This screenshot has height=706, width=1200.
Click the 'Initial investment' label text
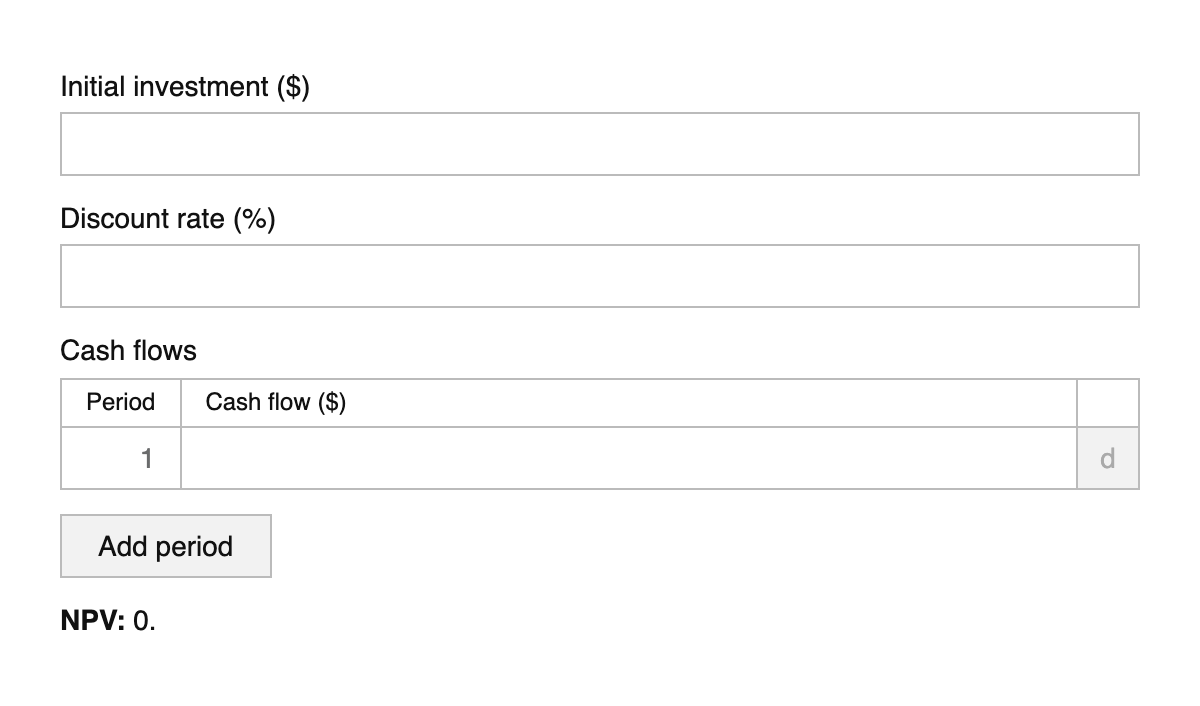[165, 87]
